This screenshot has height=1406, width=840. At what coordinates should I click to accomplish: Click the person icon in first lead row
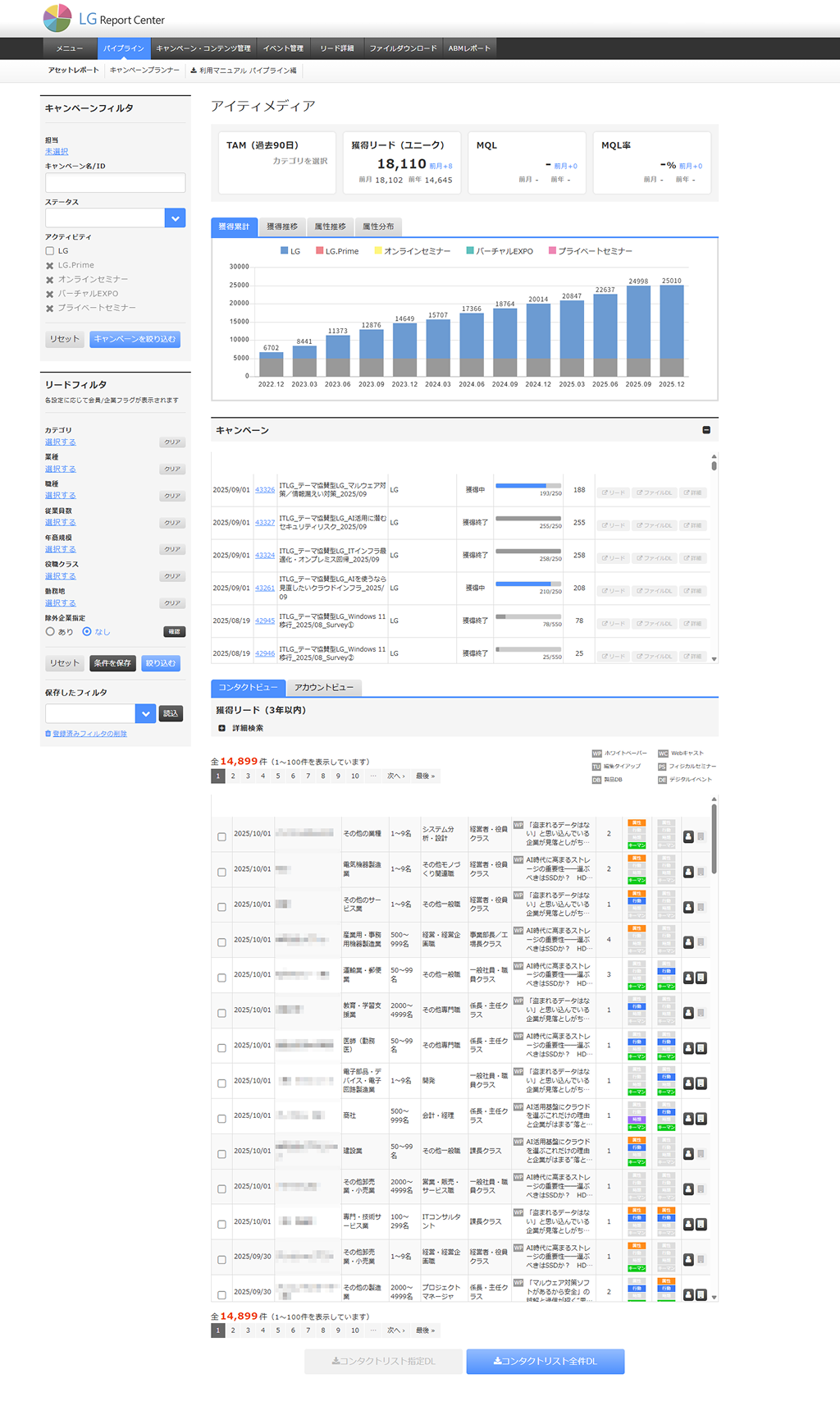pos(688,836)
